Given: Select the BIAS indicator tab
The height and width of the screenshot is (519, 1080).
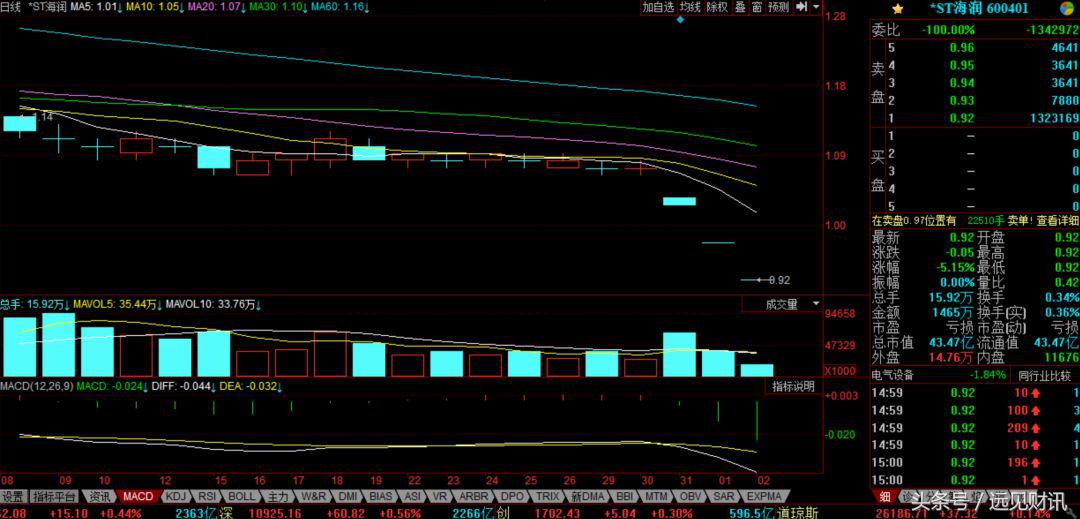Looking at the screenshot, I should coord(381,496).
